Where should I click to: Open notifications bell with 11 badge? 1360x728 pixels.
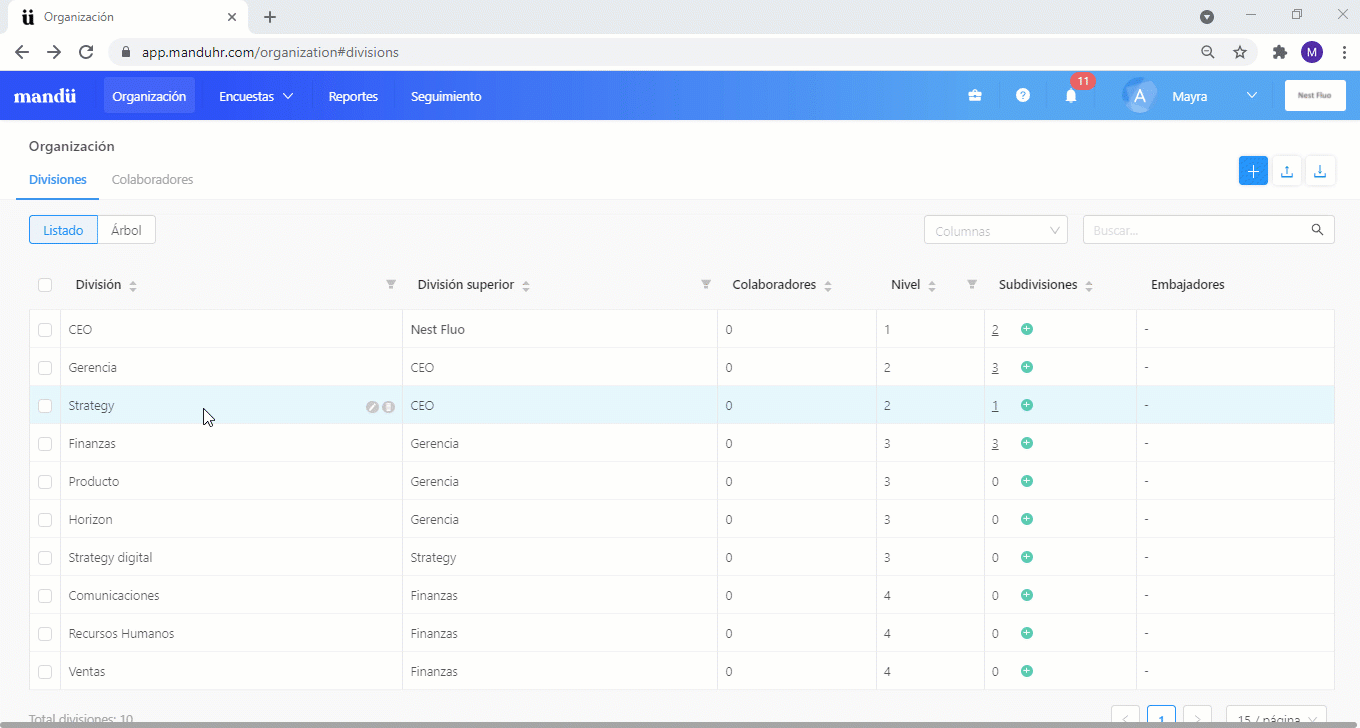tap(1071, 96)
